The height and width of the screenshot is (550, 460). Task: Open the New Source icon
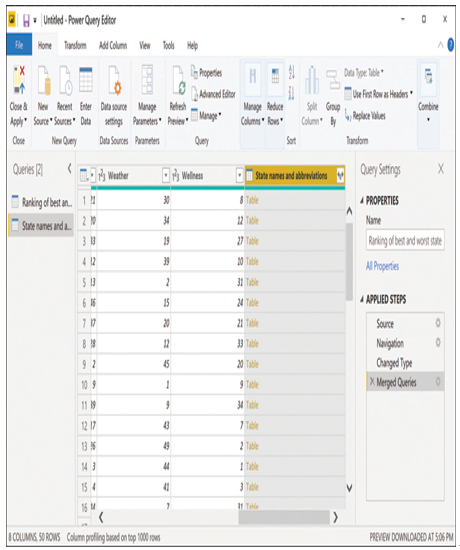point(44,81)
